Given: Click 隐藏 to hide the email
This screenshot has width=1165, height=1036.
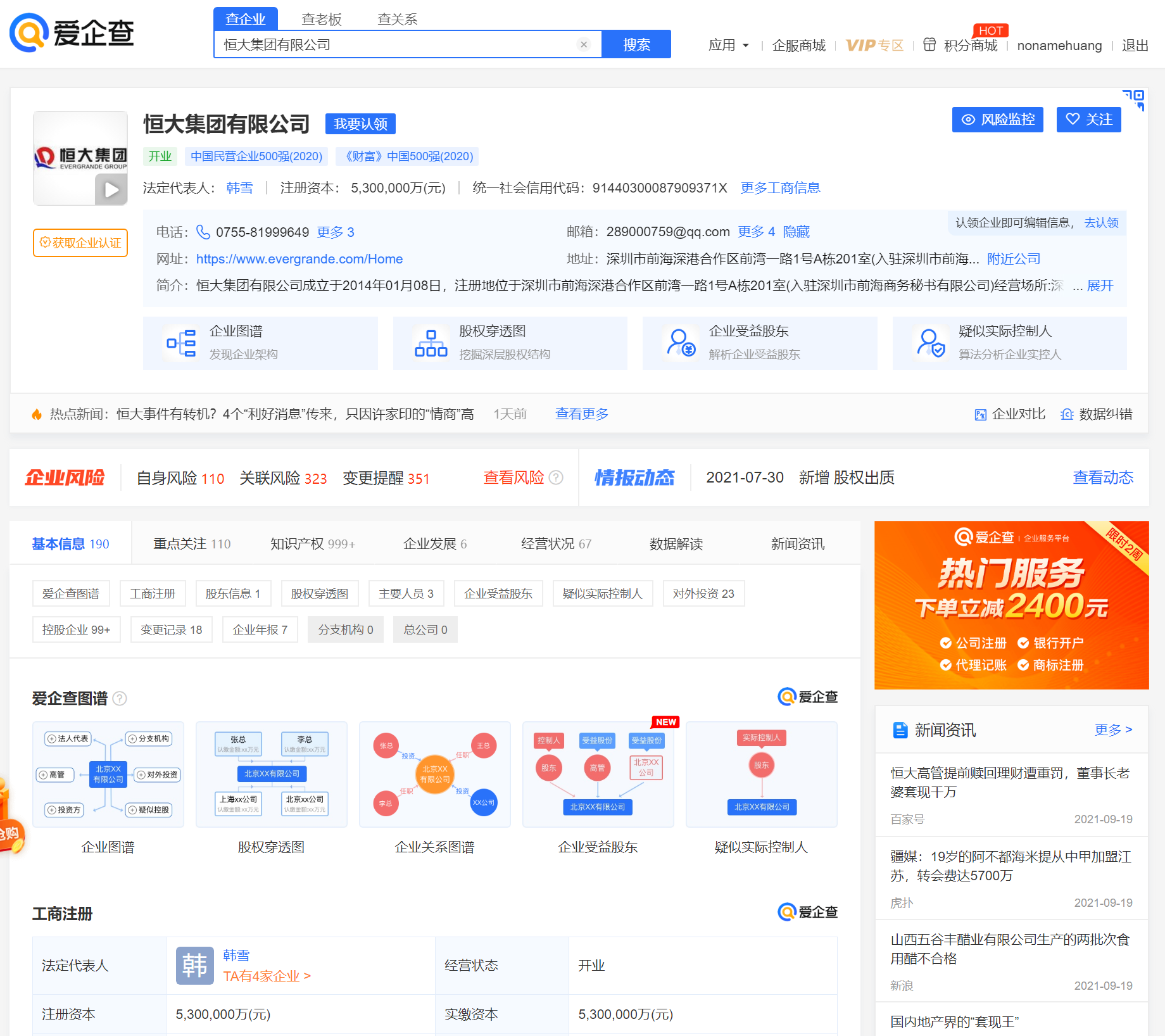Looking at the screenshot, I should pyautogui.click(x=796, y=232).
